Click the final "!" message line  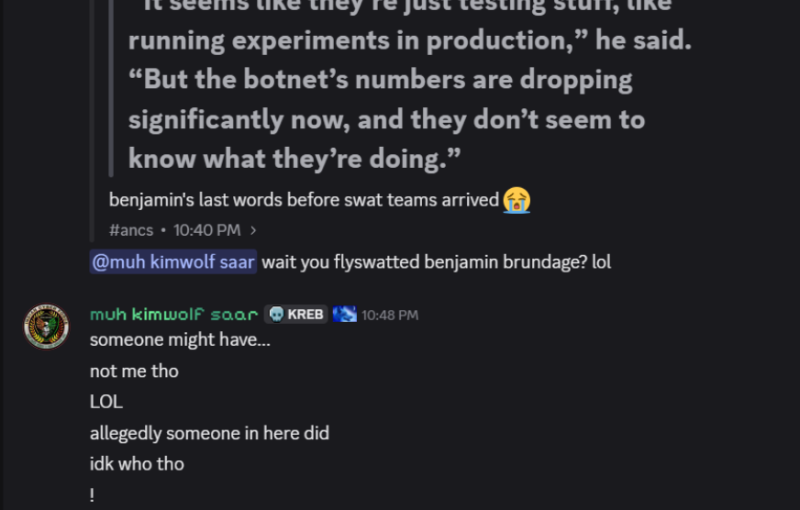[92, 495]
